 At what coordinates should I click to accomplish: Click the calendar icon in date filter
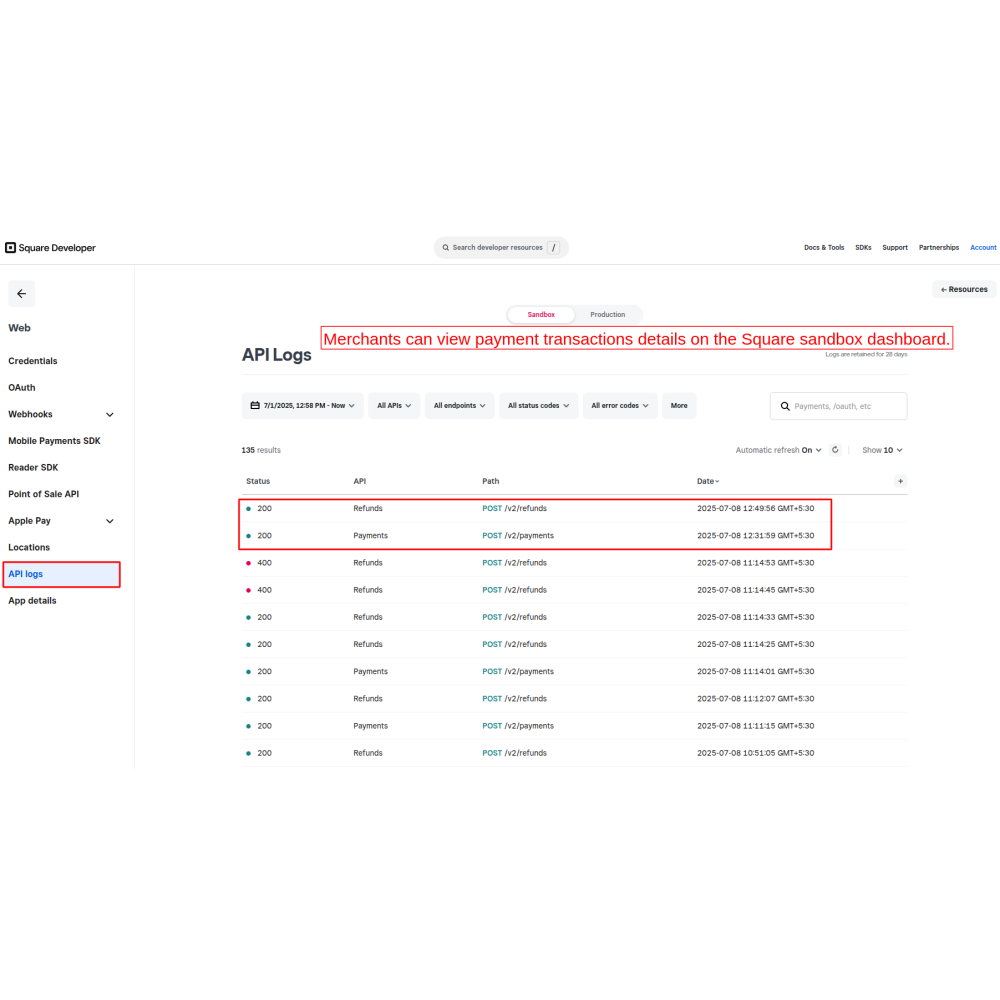255,406
